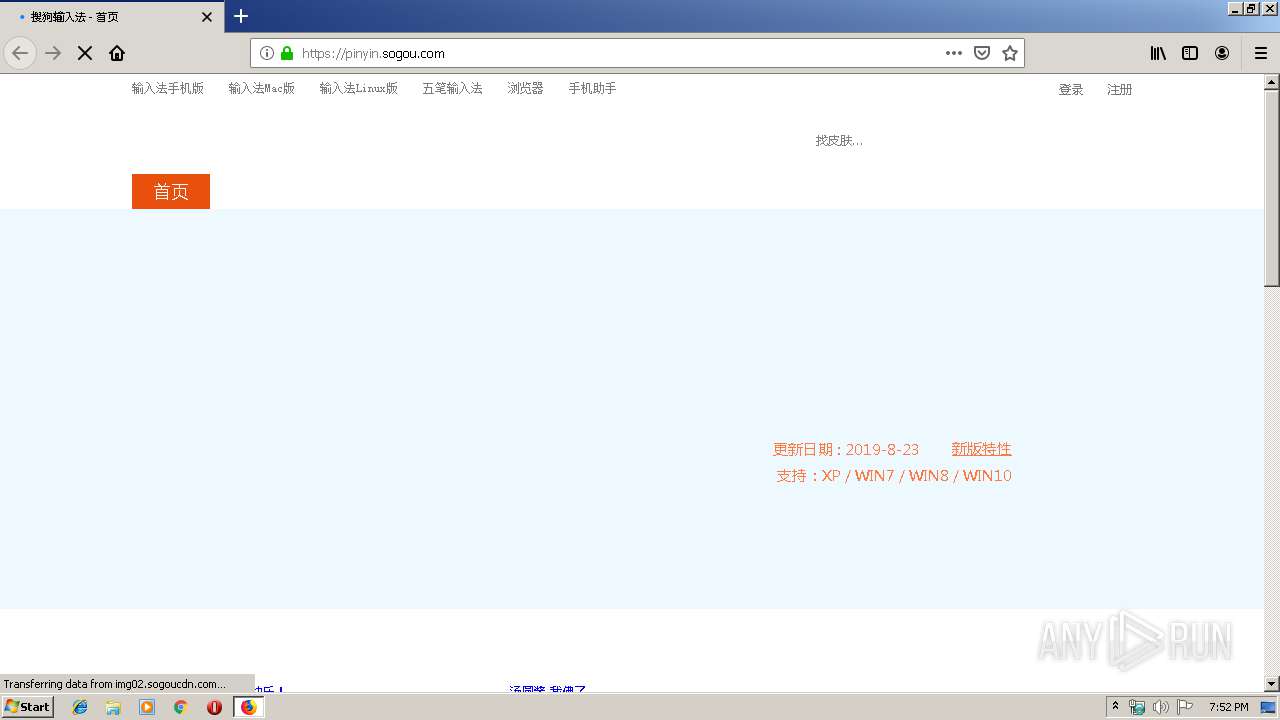The height and width of the screenshot is (720, 1280).
Task: Click the 7:52 PM clock
Action: pos(1228,707)
